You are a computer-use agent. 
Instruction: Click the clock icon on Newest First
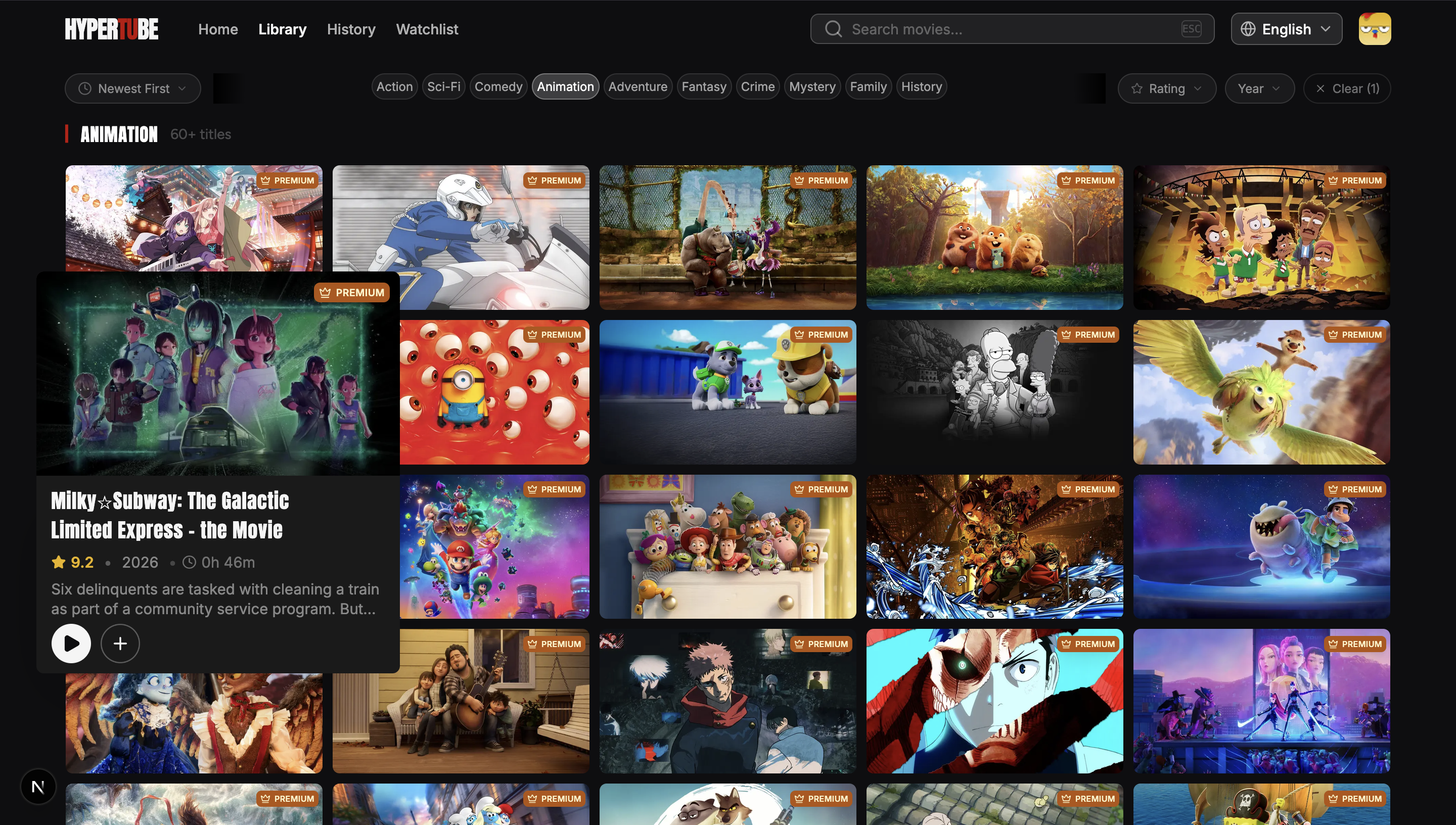click(84, 88)
